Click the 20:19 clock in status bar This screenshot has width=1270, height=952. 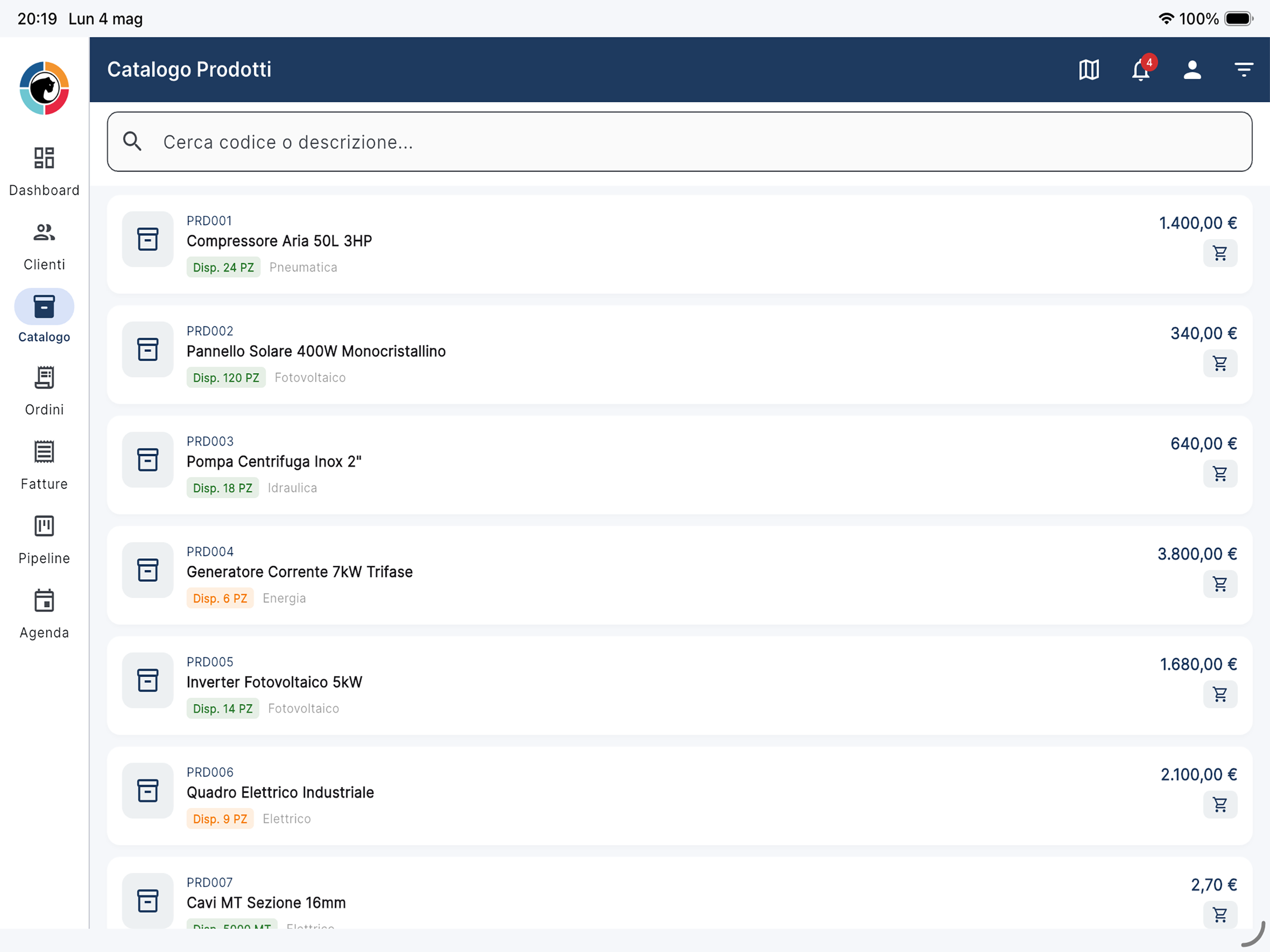pos(37,19)
